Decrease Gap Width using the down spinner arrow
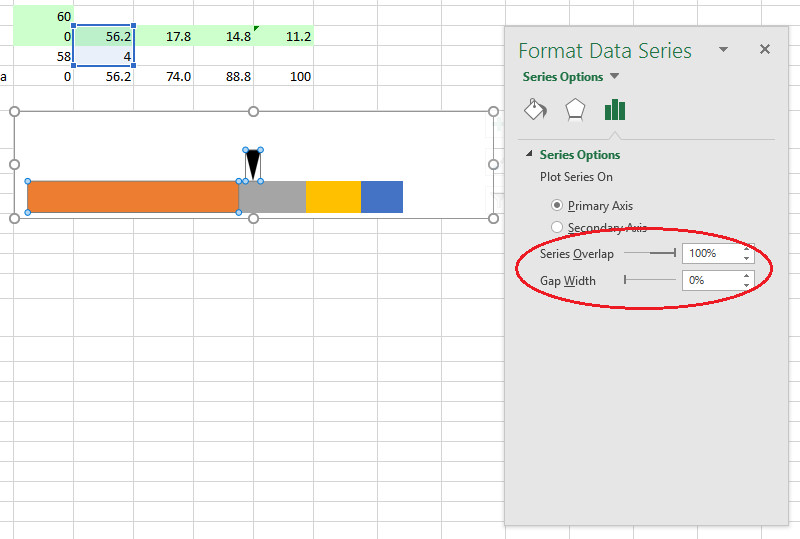800x539 pixels. coord(747,285)
